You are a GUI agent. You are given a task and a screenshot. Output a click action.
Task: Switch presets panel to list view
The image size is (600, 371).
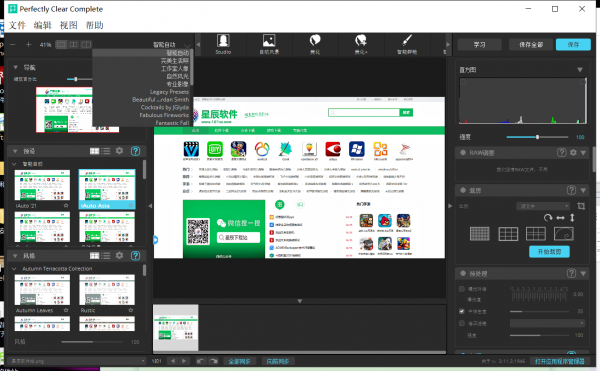pyautogui.click(x=106, y=151)
